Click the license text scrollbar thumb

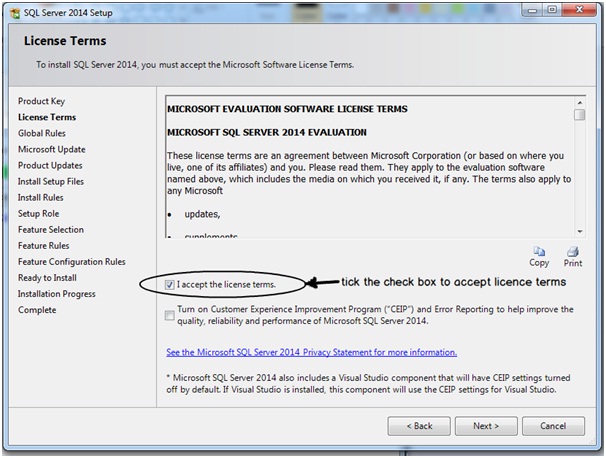(x=579, y=115)
